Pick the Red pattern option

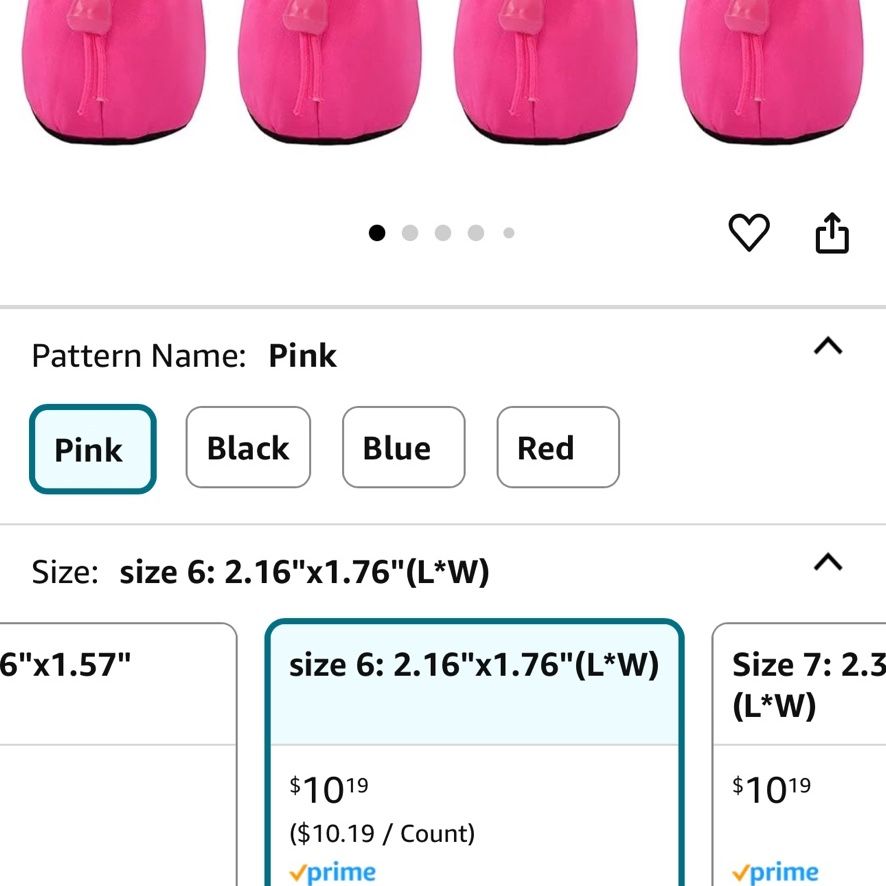[x=558, y=447]
